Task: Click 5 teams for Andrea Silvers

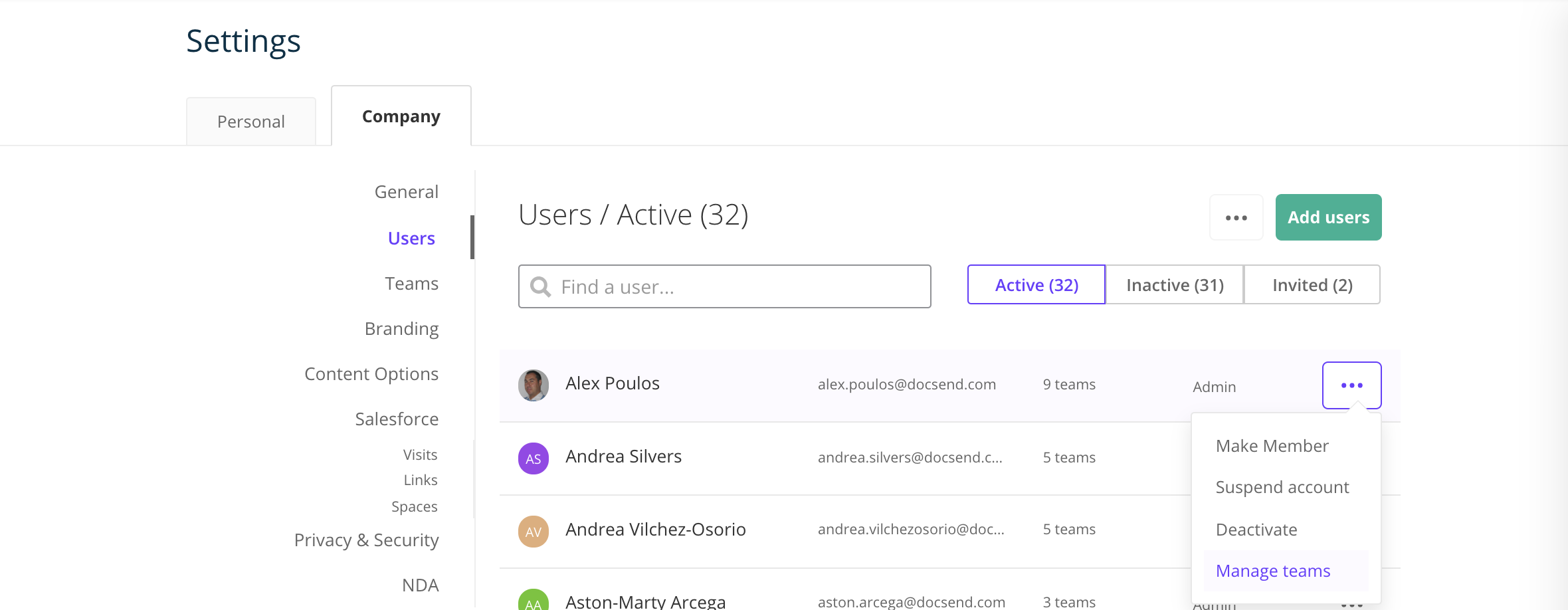Action: [x=1069, y=457]
